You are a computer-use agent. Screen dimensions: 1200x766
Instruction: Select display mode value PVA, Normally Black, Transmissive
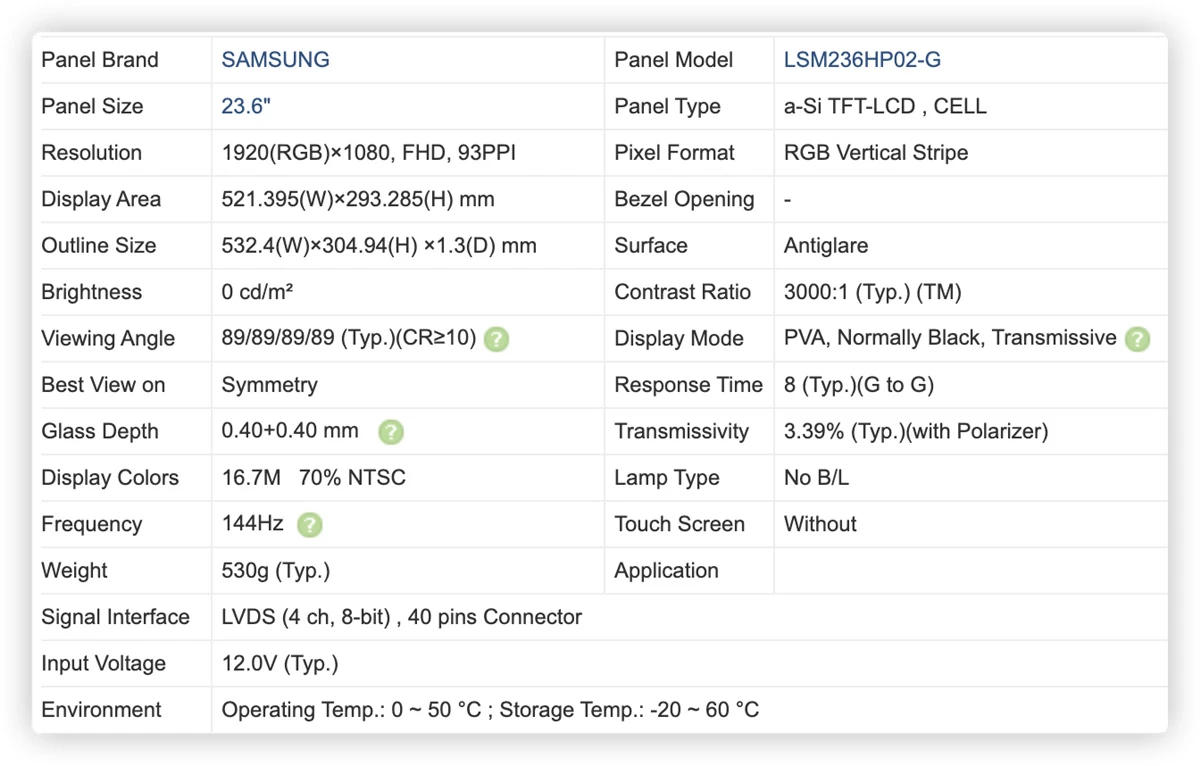(x=950, y=338)
